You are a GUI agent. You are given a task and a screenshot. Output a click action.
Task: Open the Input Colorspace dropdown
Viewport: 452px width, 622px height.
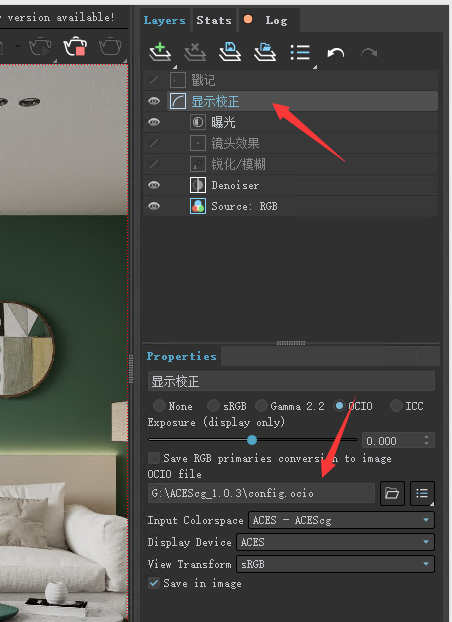point(341,520)
